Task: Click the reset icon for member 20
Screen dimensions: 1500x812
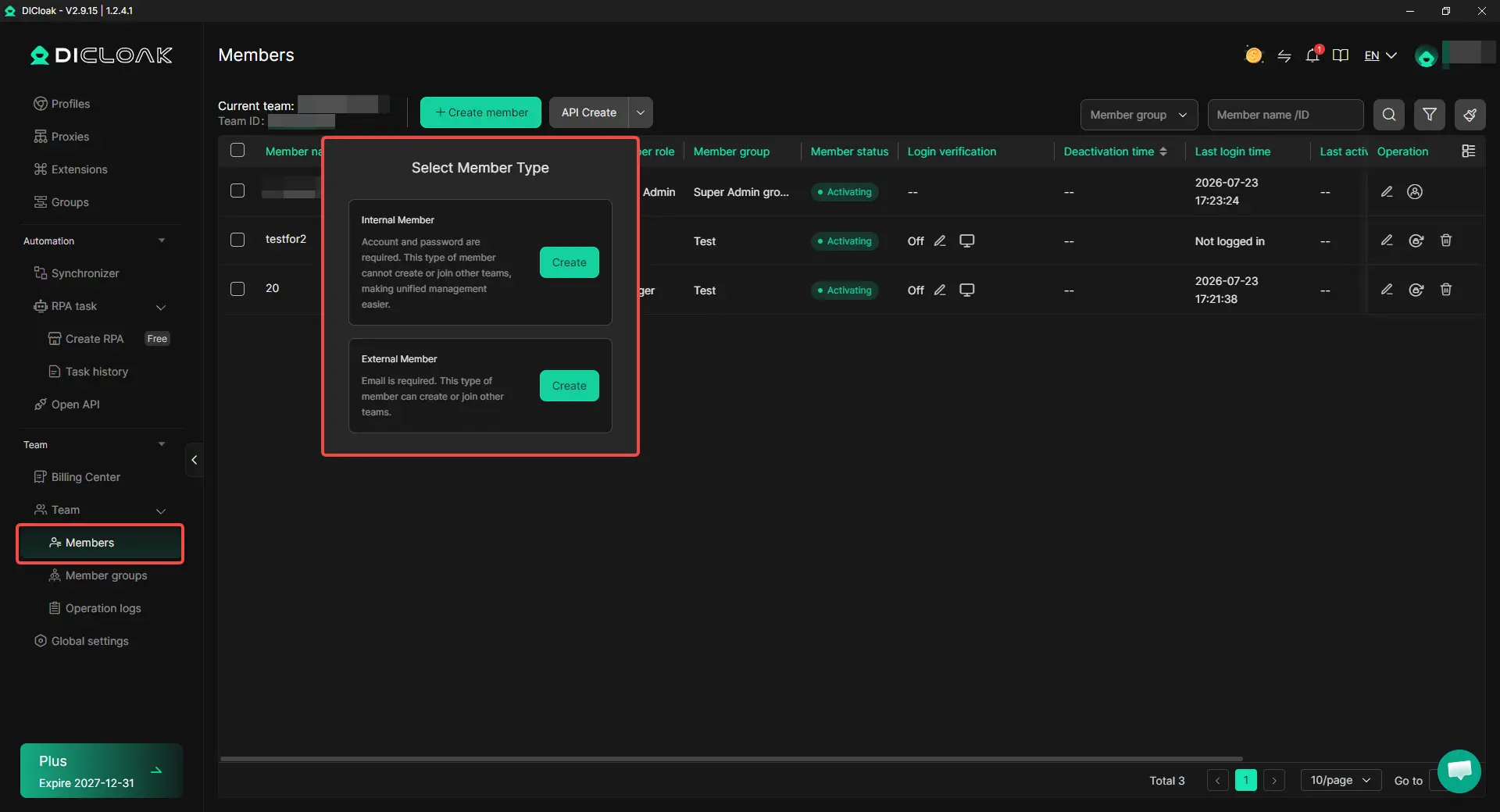Action: (x=1416, y=290)
